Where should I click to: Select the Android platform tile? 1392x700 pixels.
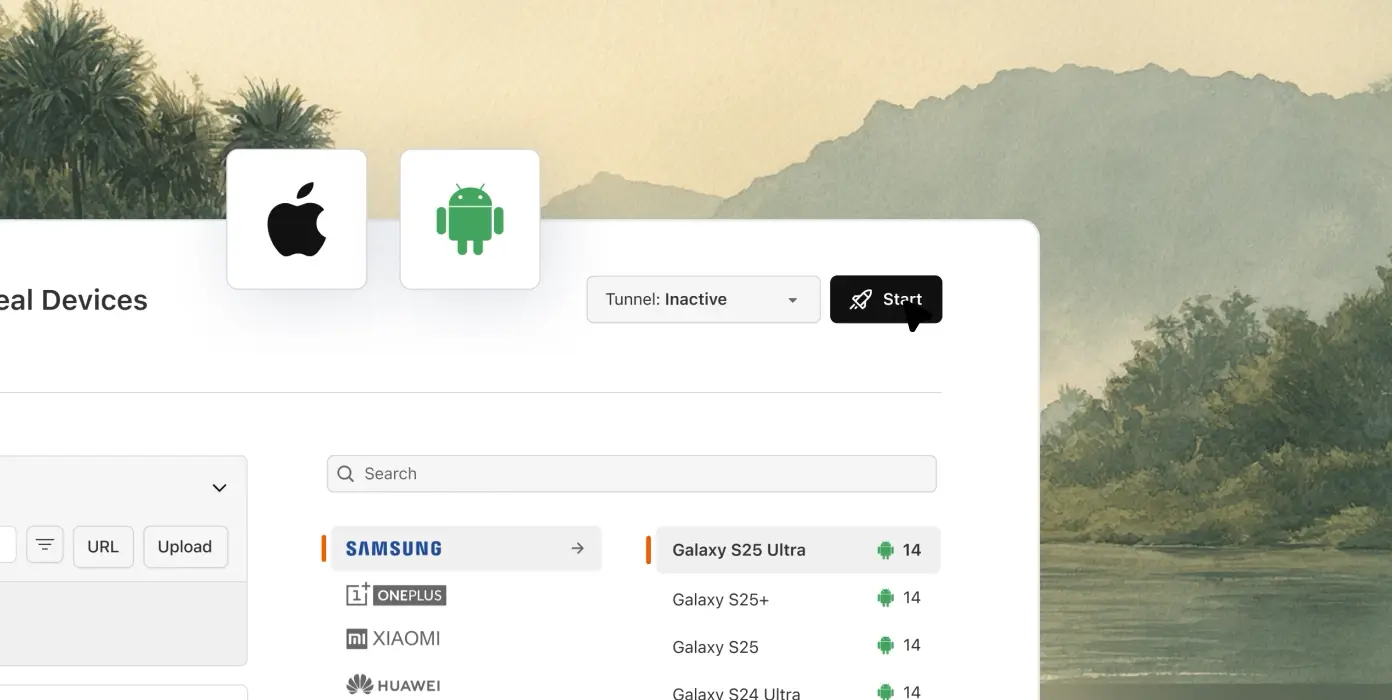pos(470,219)
